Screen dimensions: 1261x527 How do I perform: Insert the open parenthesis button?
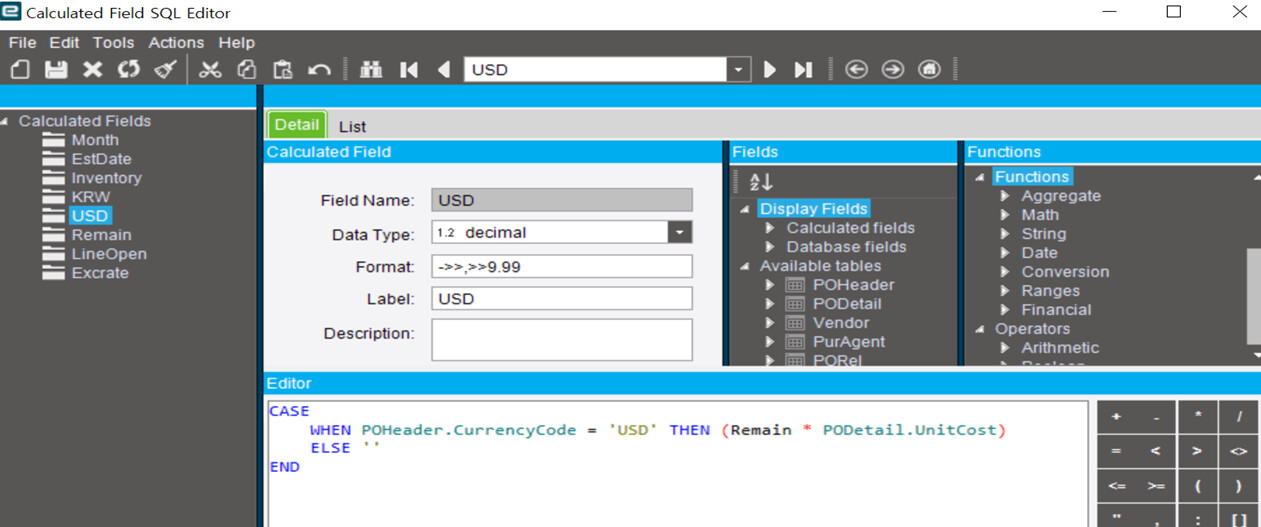click(x=1198, y=486)
